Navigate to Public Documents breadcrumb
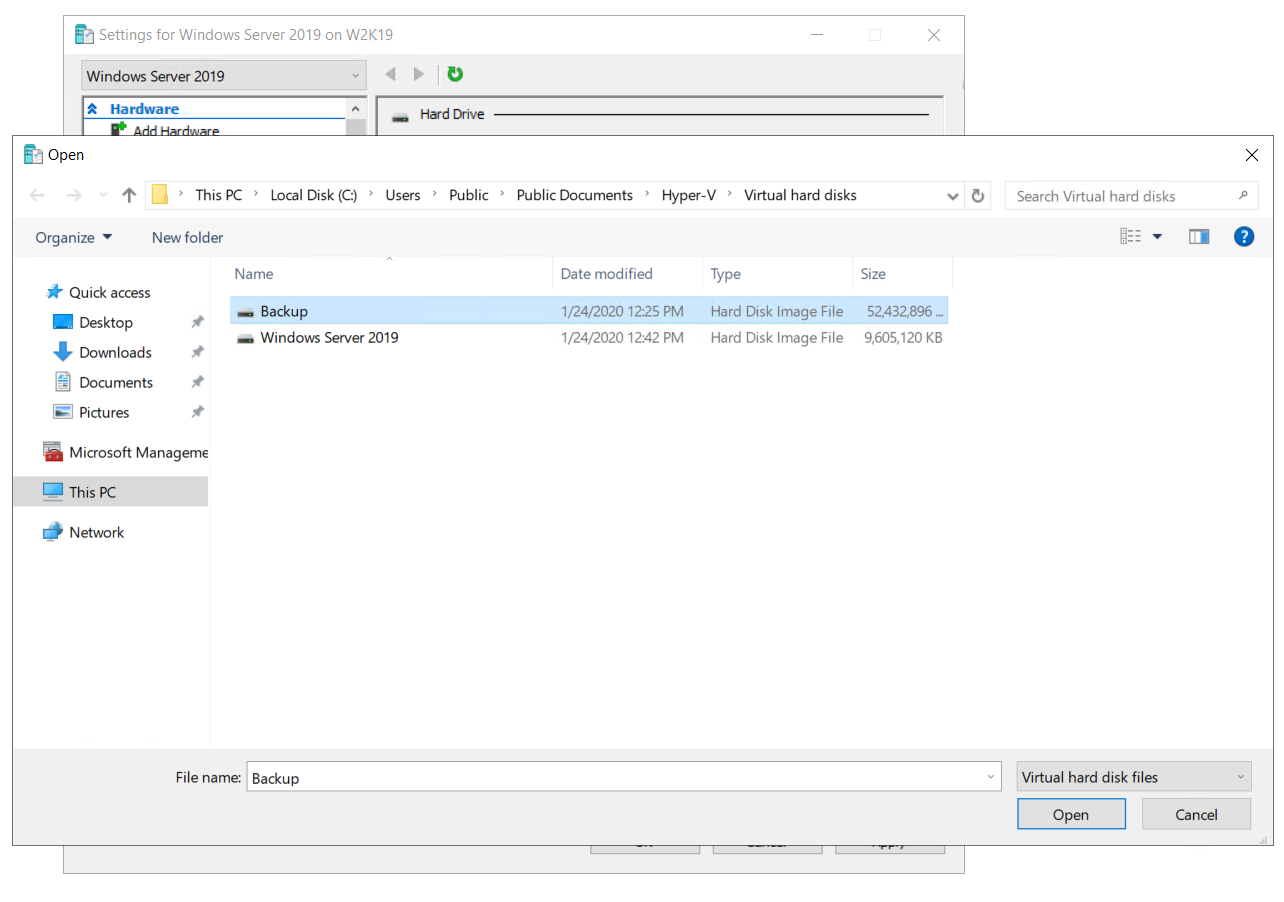Viewport: 1284px width, 902px height. pyautogui.click(x=575, y=196)
